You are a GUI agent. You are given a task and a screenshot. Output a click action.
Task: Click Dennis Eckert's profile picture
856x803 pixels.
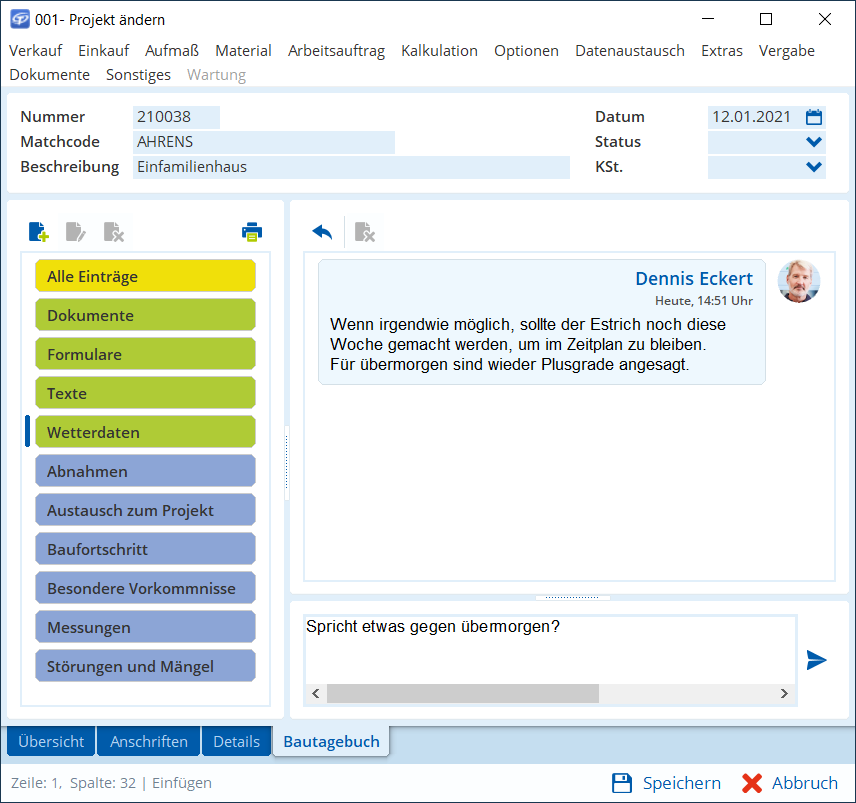[799, 281]
